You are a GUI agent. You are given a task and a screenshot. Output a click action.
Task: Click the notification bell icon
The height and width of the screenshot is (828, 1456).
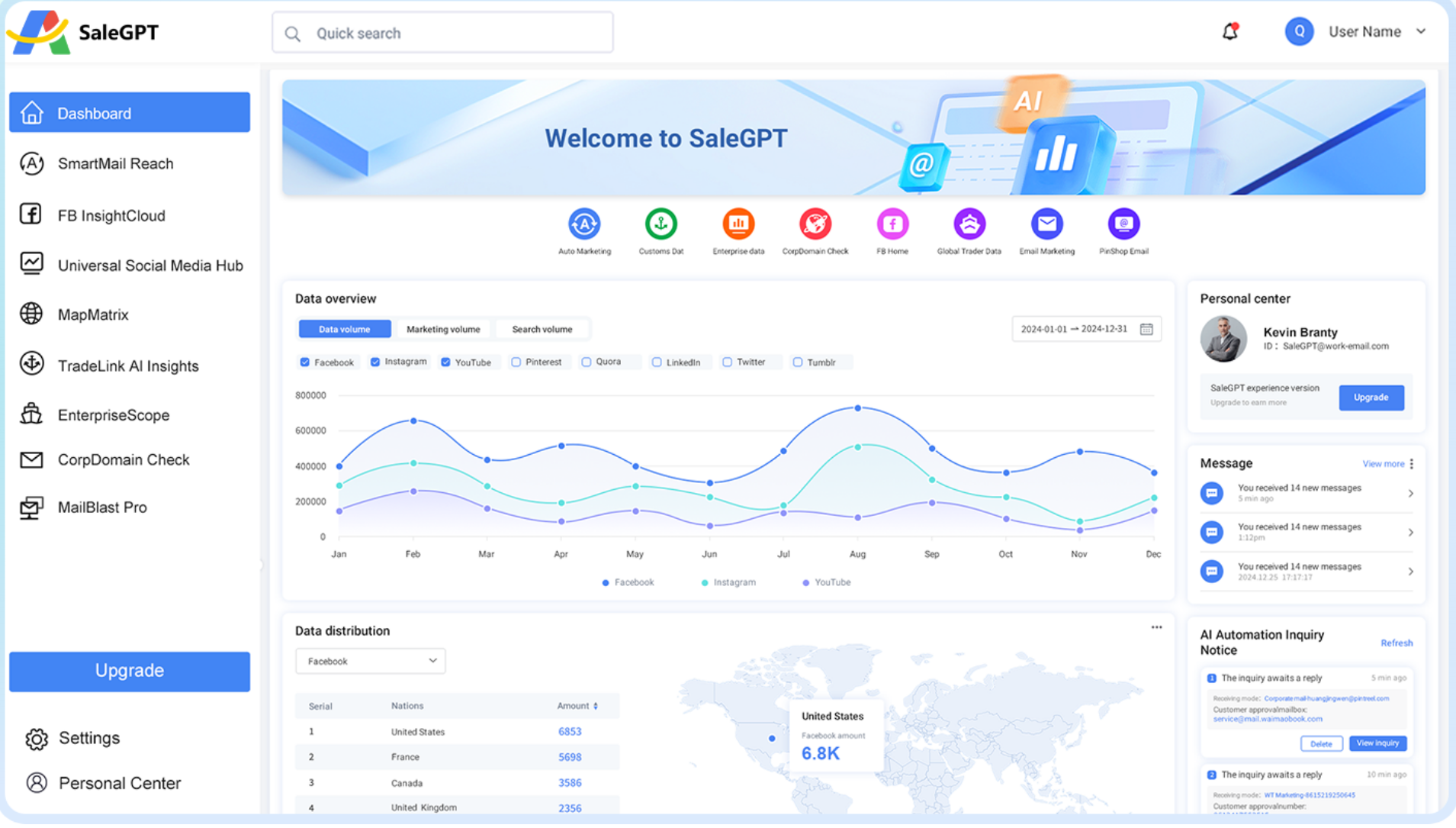[x=1230, y=32]
